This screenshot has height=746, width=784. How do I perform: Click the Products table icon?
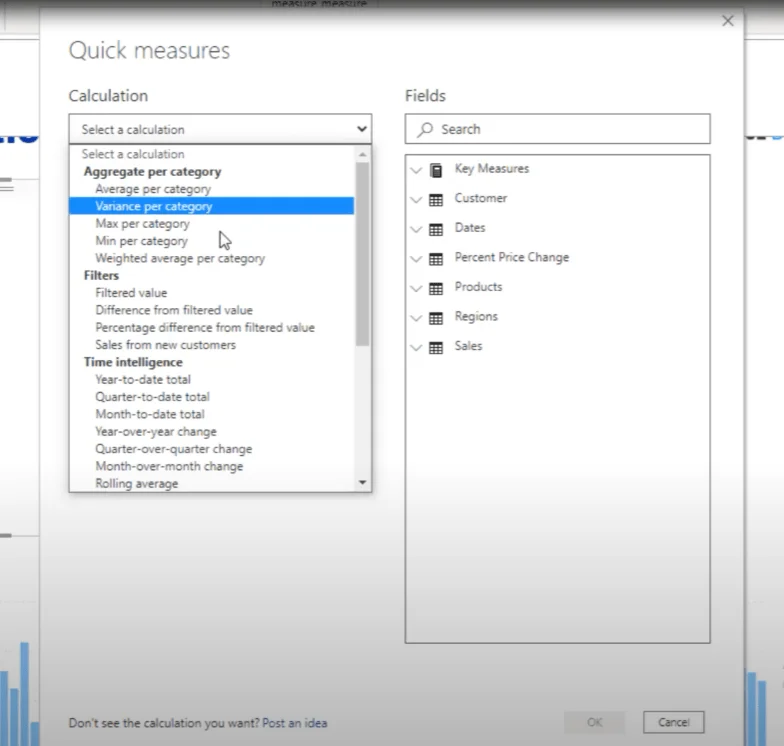(x=436, y=288)
